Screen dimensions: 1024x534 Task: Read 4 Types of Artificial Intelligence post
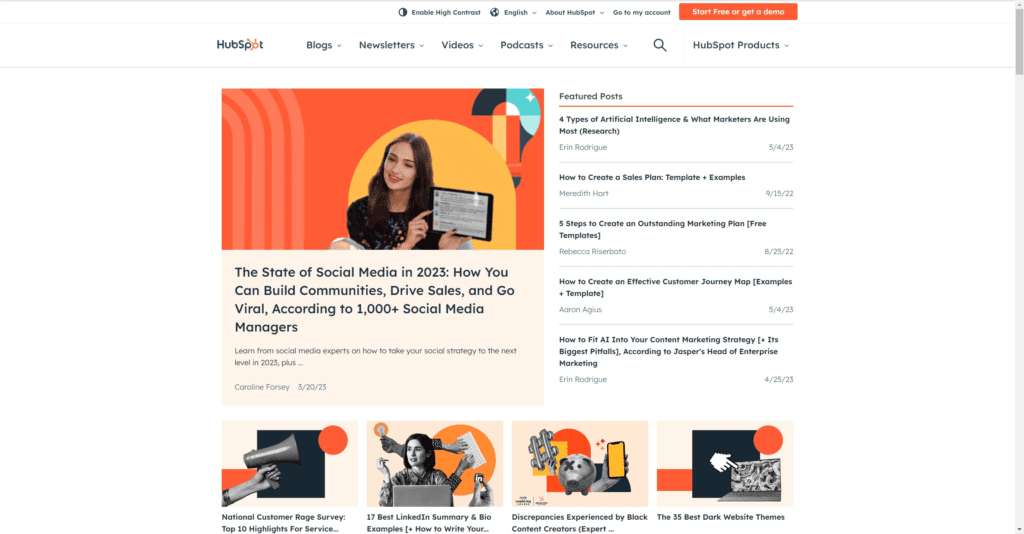pos(674,125)
